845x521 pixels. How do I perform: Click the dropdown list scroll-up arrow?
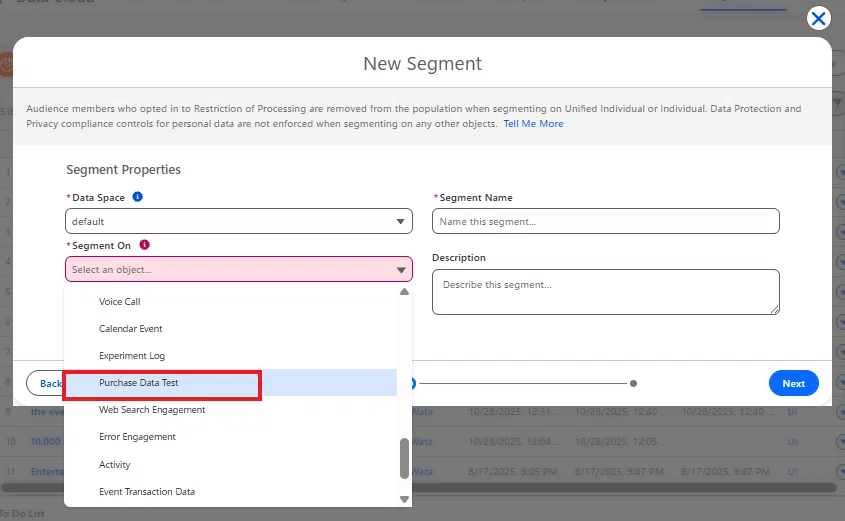[404, 291]
